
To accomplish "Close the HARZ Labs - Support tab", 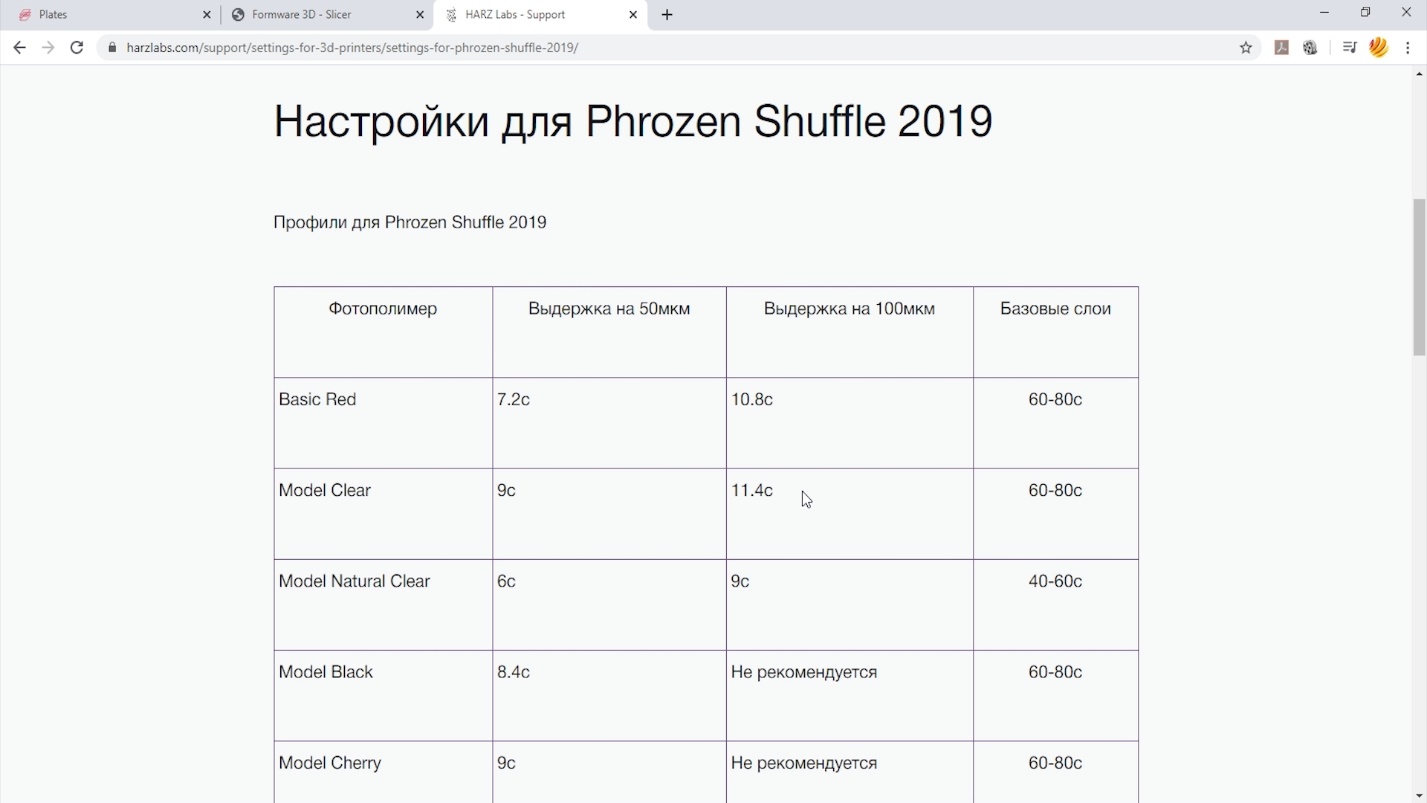I will point(633,15).
